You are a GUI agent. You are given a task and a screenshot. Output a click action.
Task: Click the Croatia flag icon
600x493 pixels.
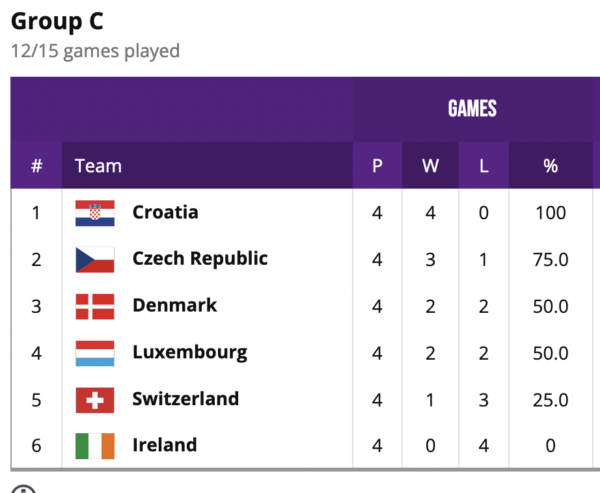pyautogui.click(x=95, y=213)
